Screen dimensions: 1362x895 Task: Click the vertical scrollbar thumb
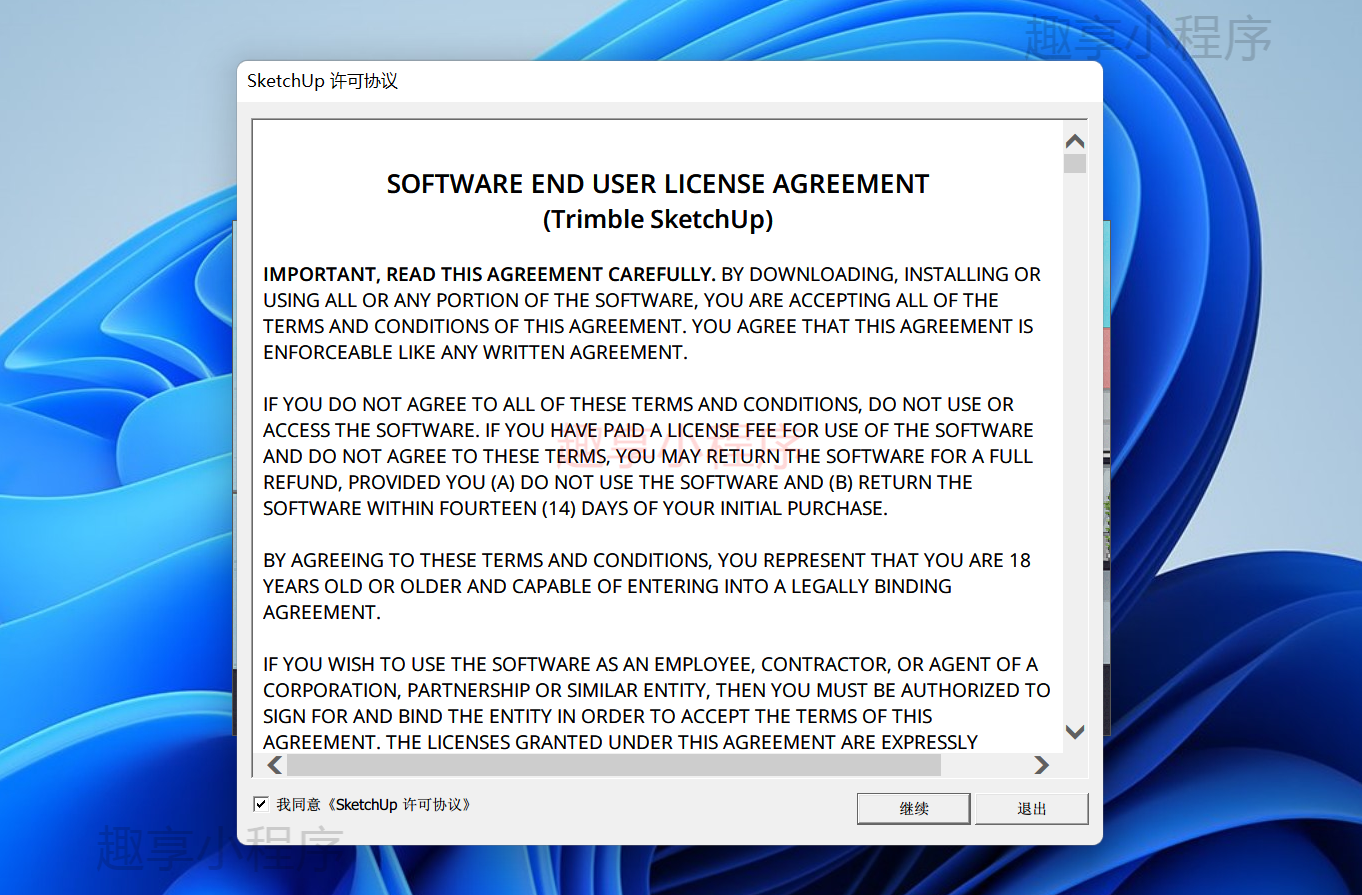tap(1075, 163)
